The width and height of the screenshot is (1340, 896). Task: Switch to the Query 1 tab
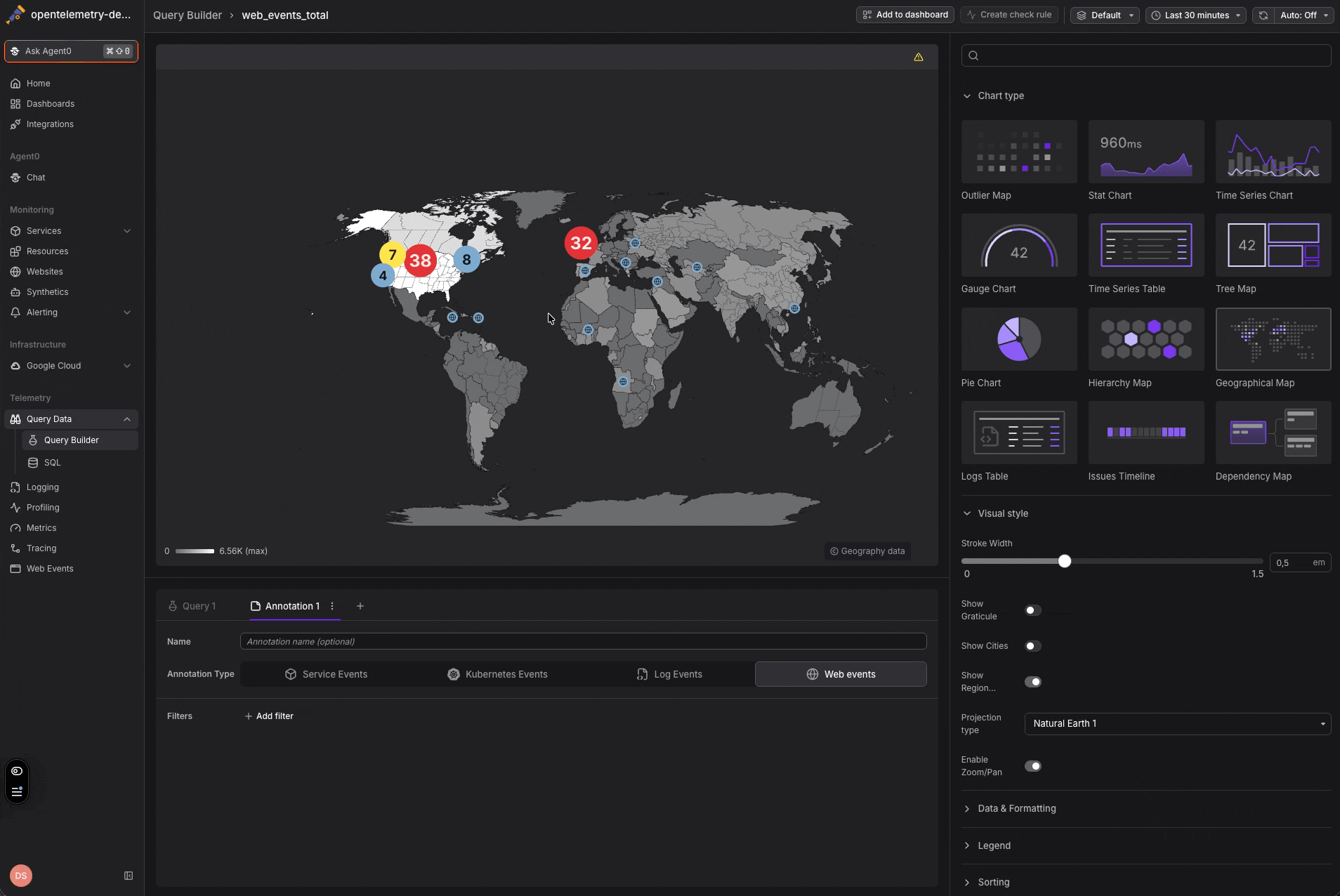(192, 606)
